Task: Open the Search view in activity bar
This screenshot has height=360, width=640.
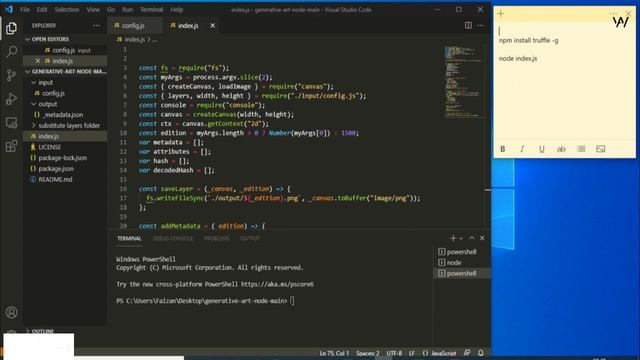Action: pyautogui.click(x=11, y=51)
